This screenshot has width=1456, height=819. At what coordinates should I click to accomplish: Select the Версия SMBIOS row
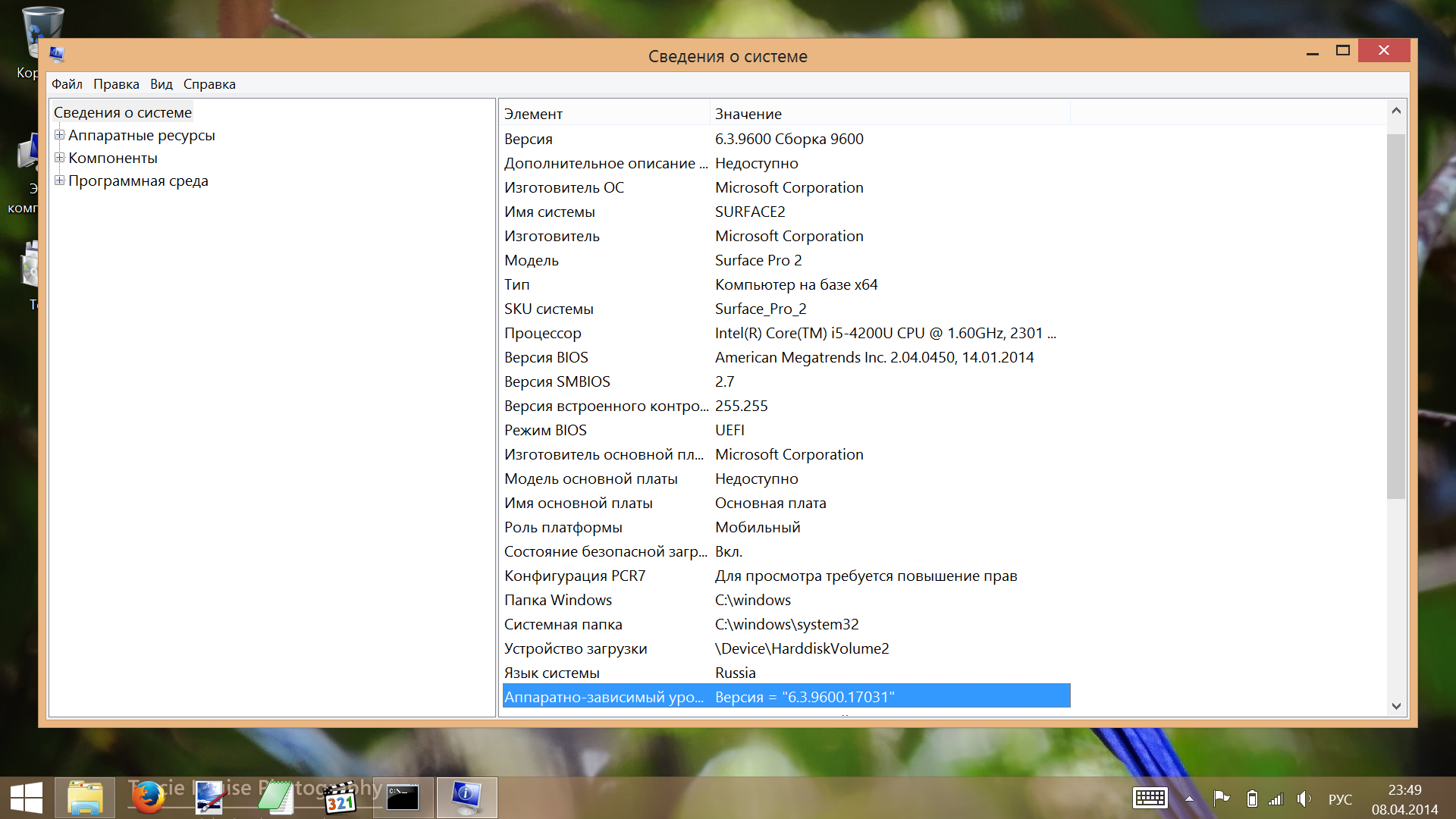pos(786,381)
